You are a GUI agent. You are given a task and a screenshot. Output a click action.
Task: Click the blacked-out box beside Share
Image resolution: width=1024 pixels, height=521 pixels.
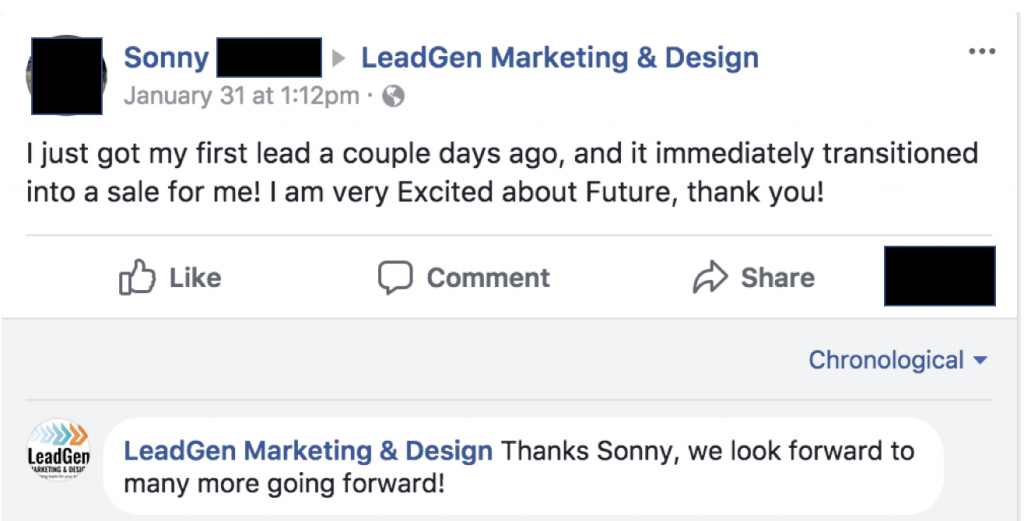click(939, 276)
